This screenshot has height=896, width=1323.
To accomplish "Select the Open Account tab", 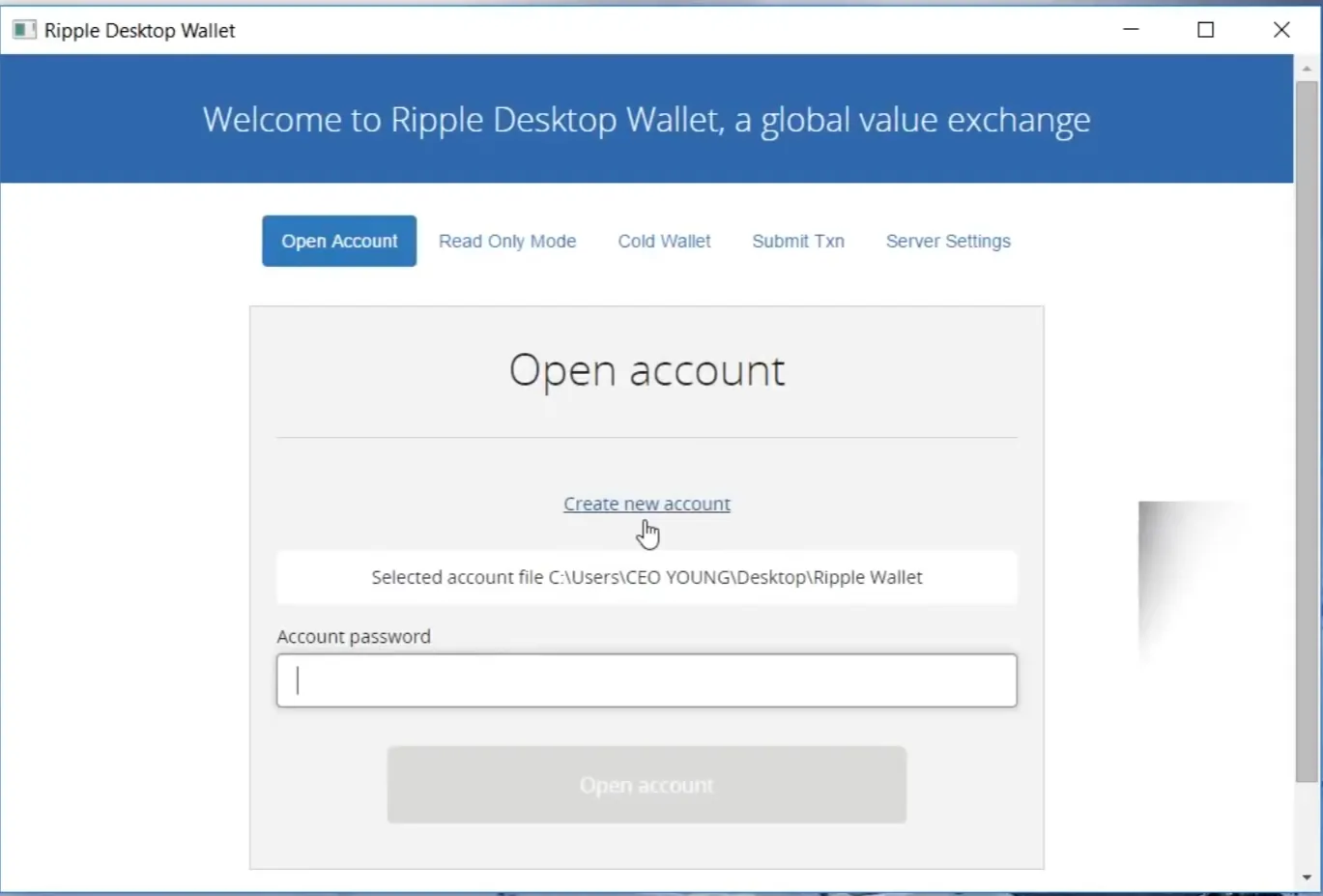I will click(339, 241).
